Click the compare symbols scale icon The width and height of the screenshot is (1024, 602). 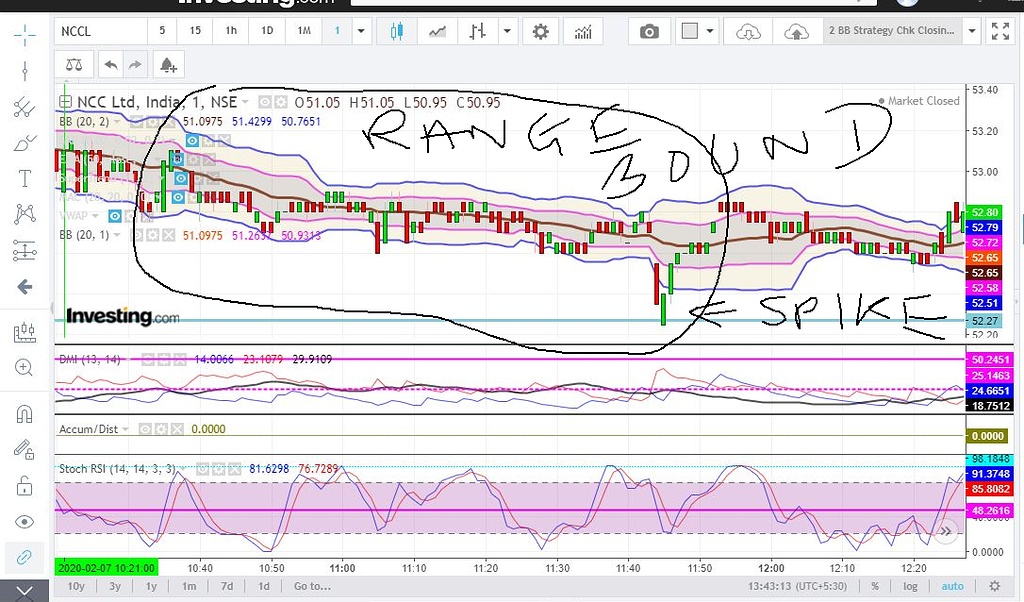click(x=74, y=65)
